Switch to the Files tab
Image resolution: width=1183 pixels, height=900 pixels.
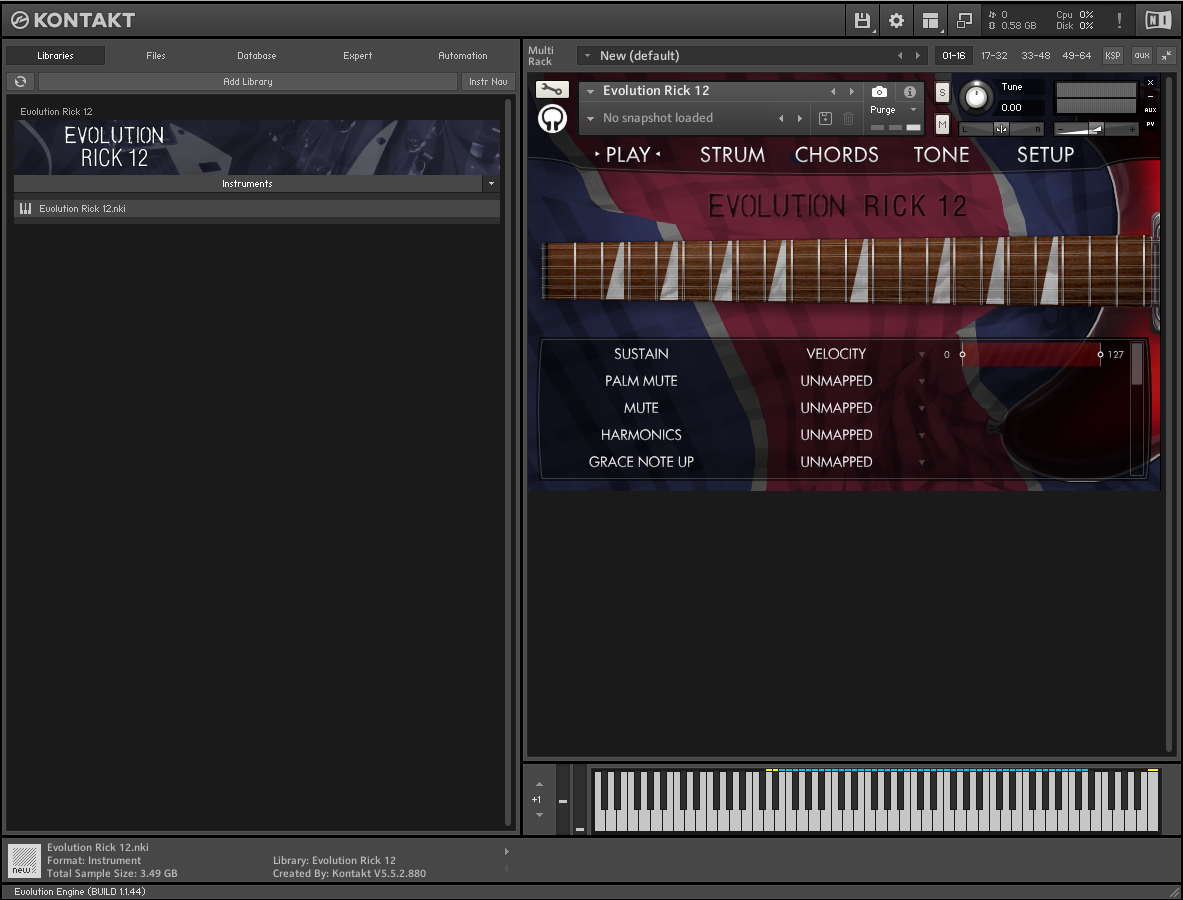click(x=155, y=56)
